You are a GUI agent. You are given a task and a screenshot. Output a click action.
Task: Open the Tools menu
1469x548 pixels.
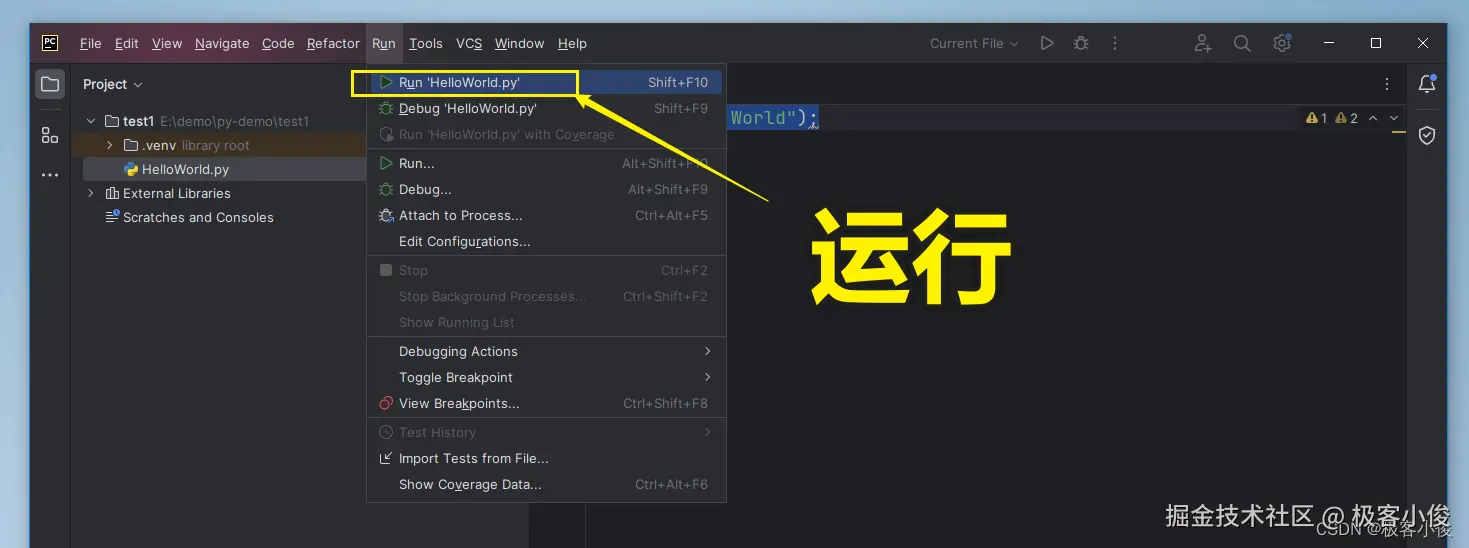426,43
